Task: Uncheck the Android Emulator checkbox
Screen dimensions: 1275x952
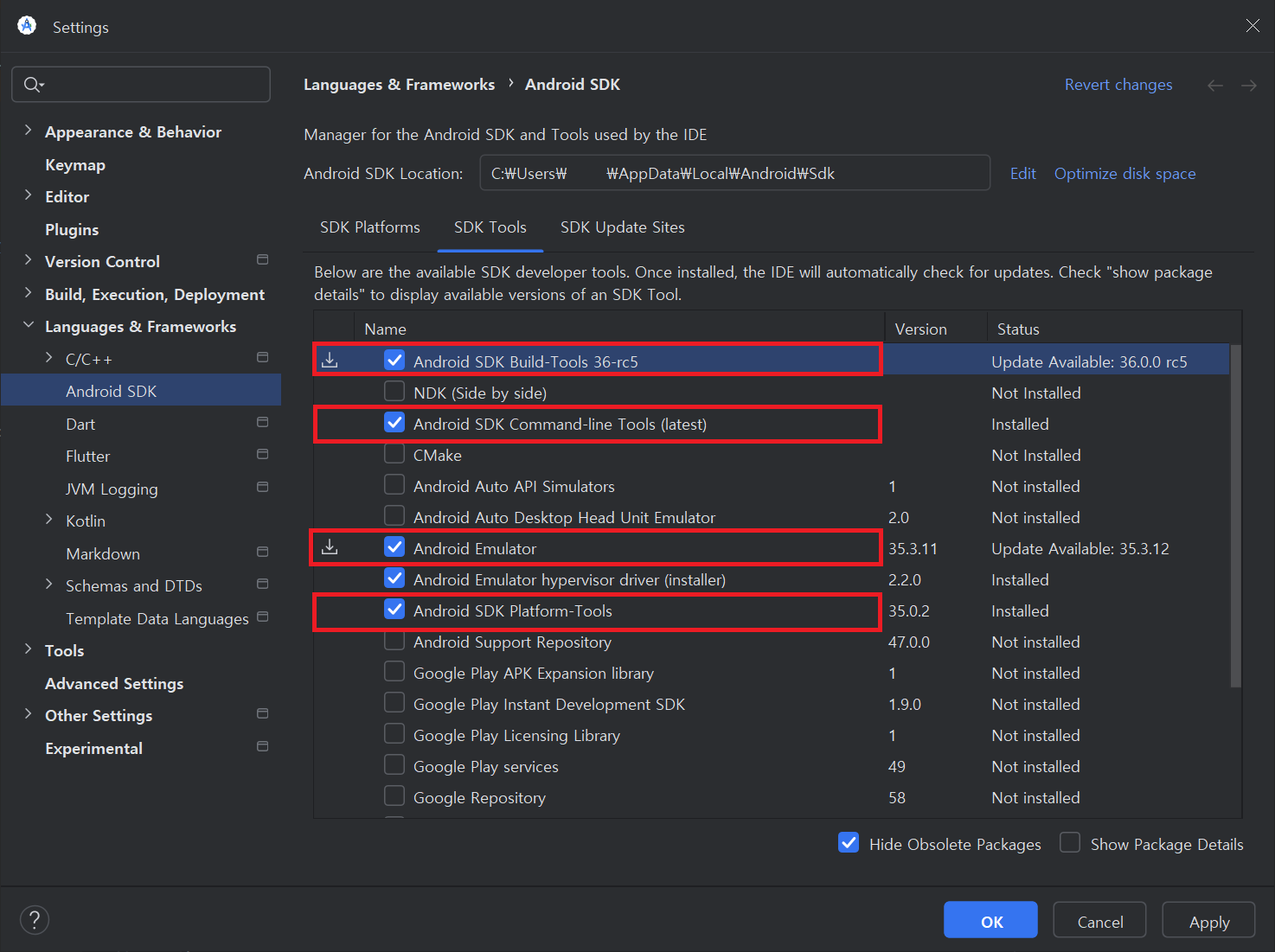Action: click(x=394, y=546)
